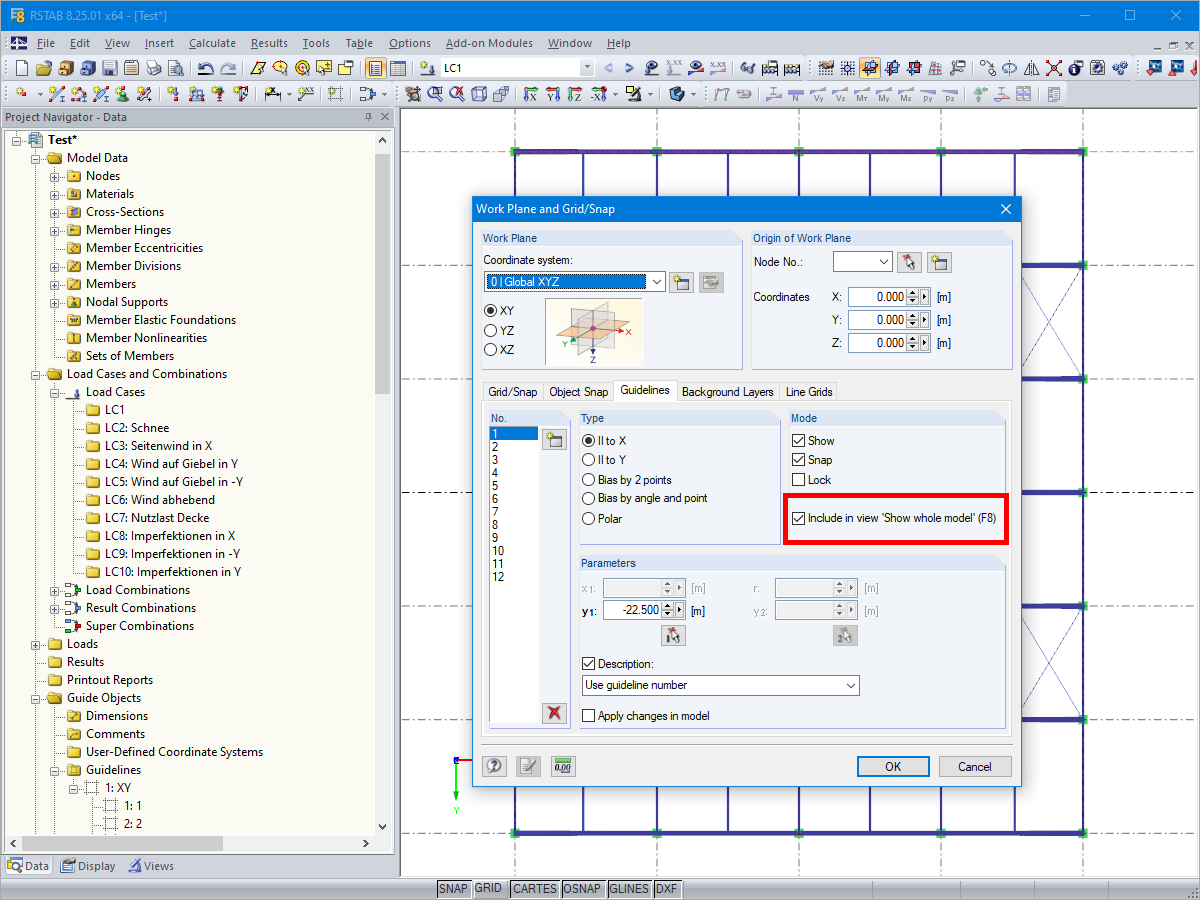Open the Calculate menu
Viewport: 1200px width, 900px height.
tap(212, 43)
